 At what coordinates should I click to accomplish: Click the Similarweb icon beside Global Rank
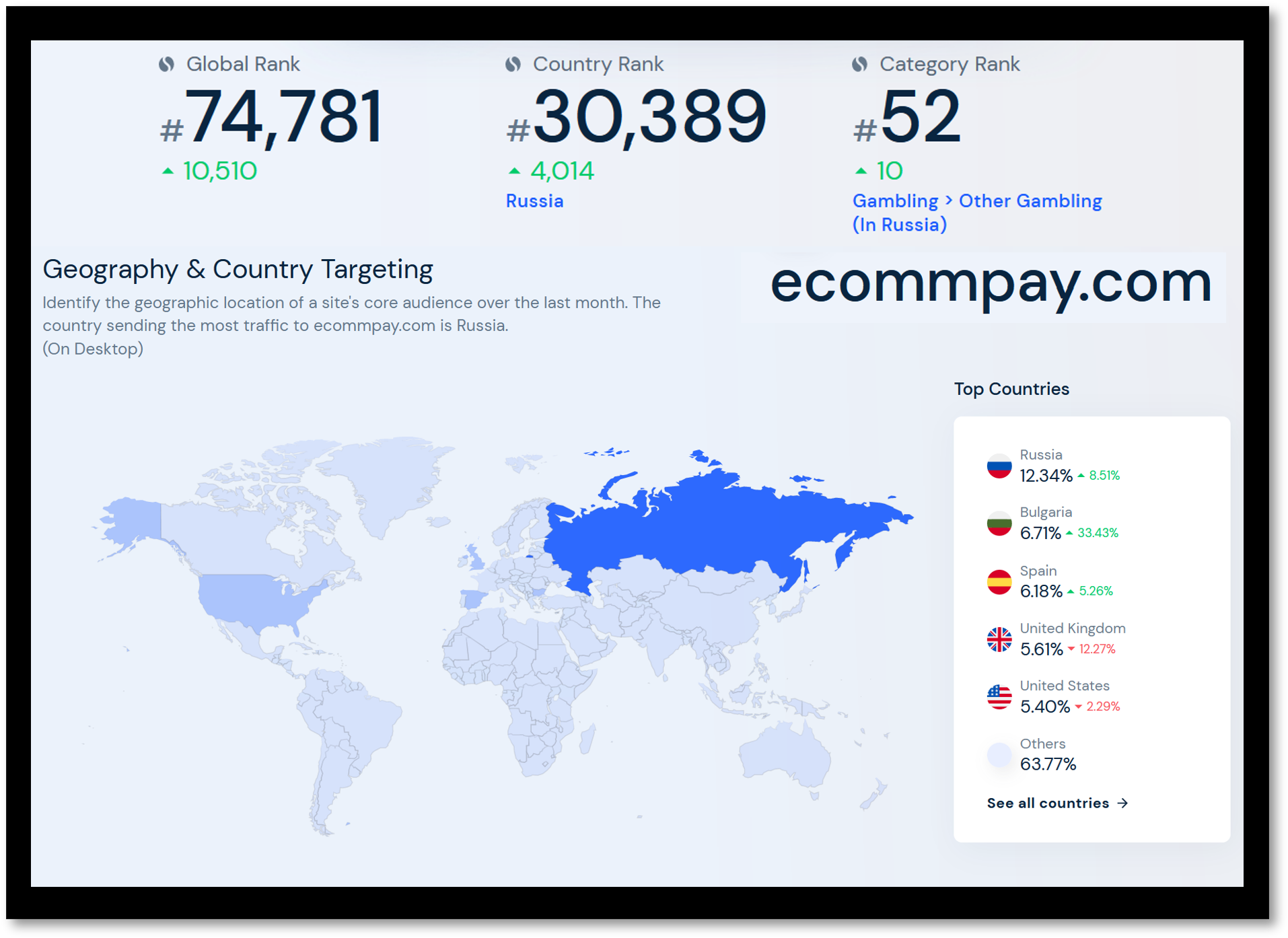pyautogui.click(x=166, y=64)
